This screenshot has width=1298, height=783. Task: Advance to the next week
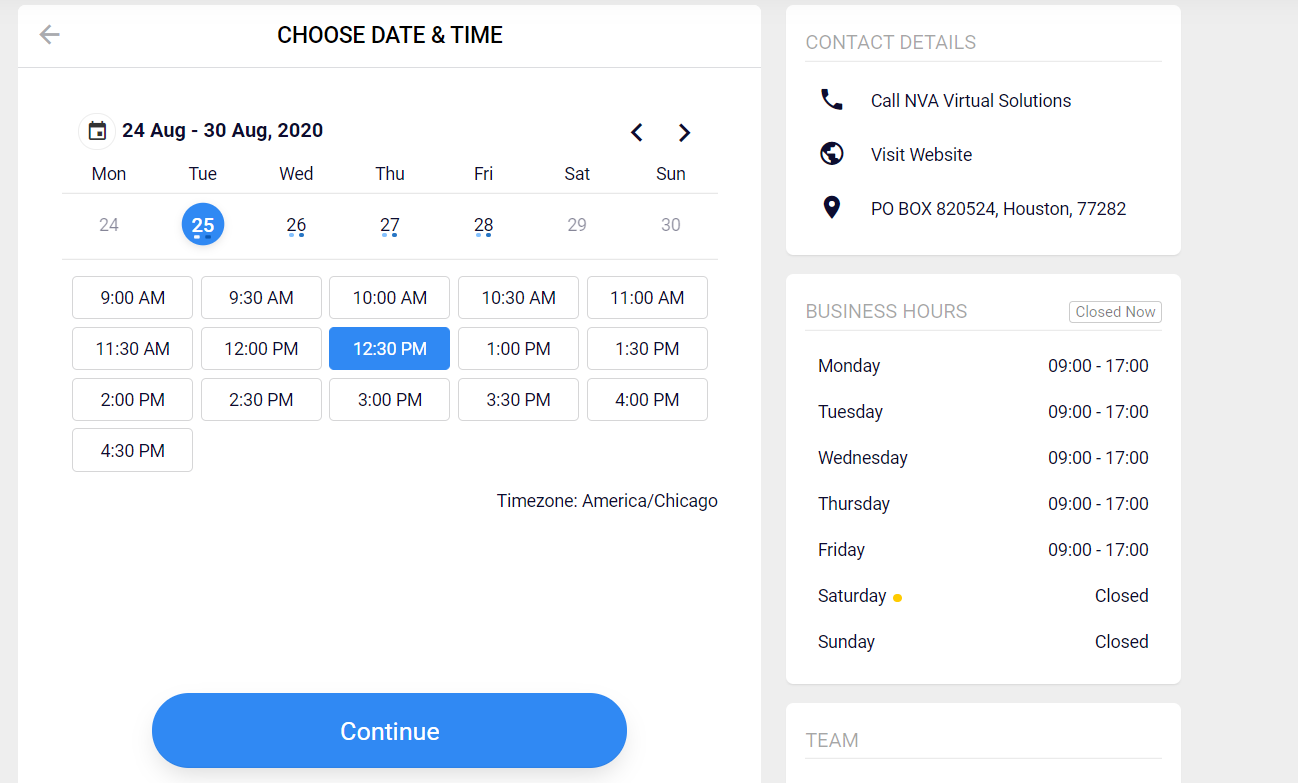coord(684,132)
